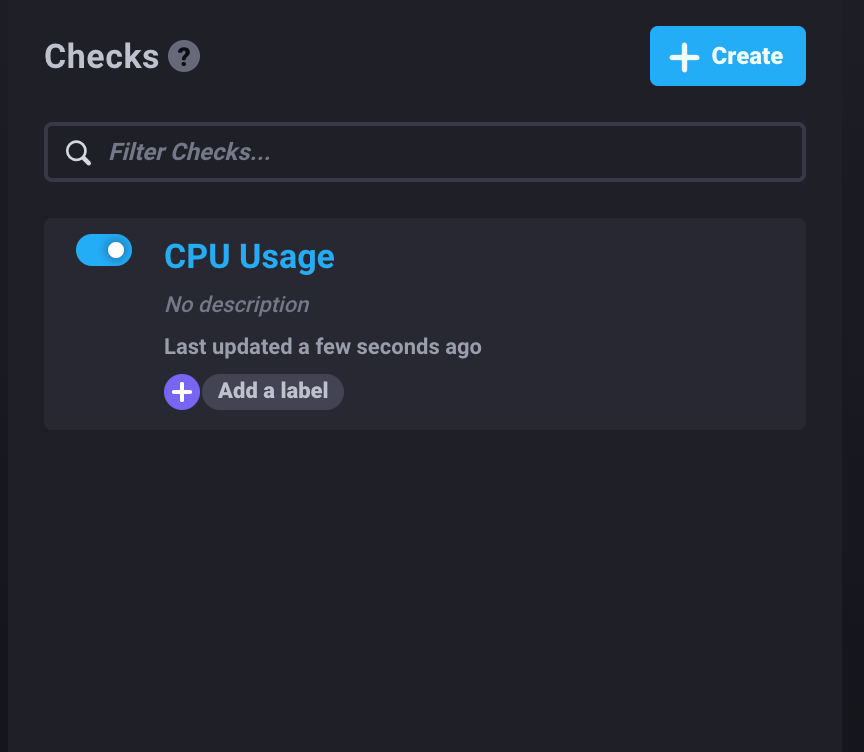Click the plus icon inside the Create button

[x=684, y=56]
